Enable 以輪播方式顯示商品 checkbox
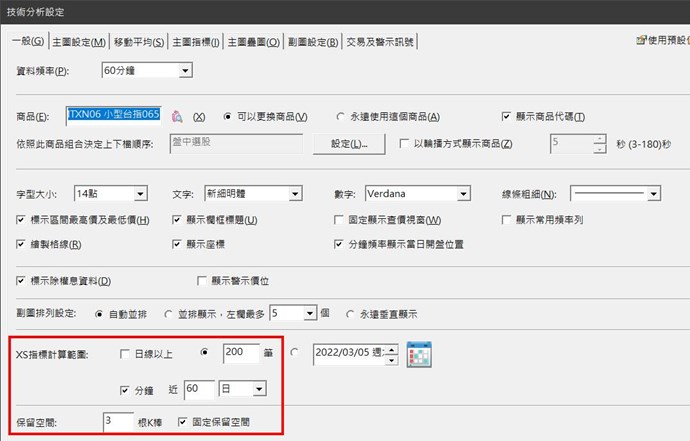Screen dimensions: 690x441 (x=405, y=144)
